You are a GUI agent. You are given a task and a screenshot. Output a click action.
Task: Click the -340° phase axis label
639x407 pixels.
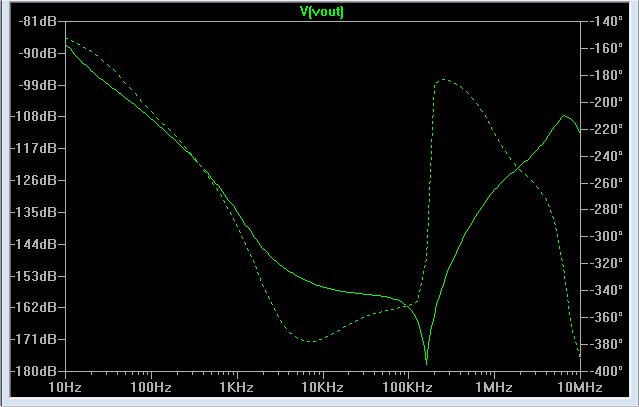pos(606,290)
